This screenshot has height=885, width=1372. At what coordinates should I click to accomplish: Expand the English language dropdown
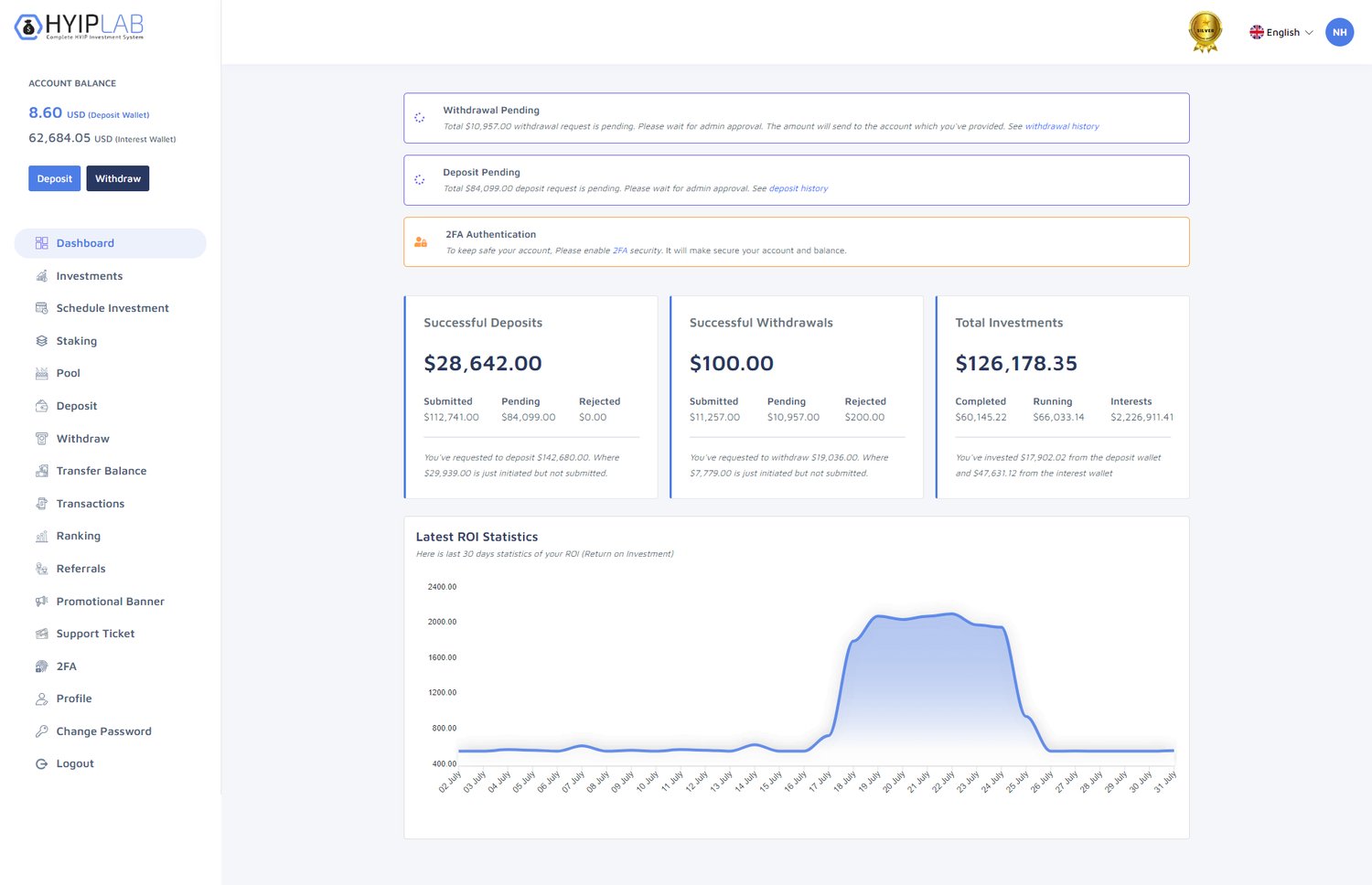pyautogui.click(x=1281, y=32)
